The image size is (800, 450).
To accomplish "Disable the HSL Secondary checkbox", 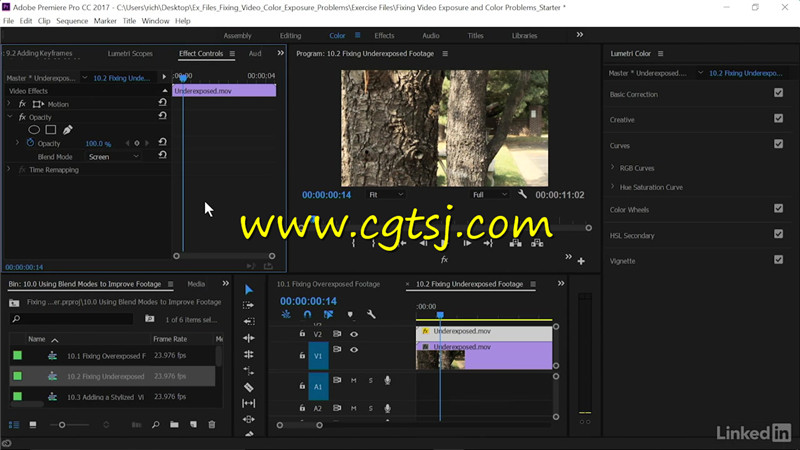I will pos(778,234).
